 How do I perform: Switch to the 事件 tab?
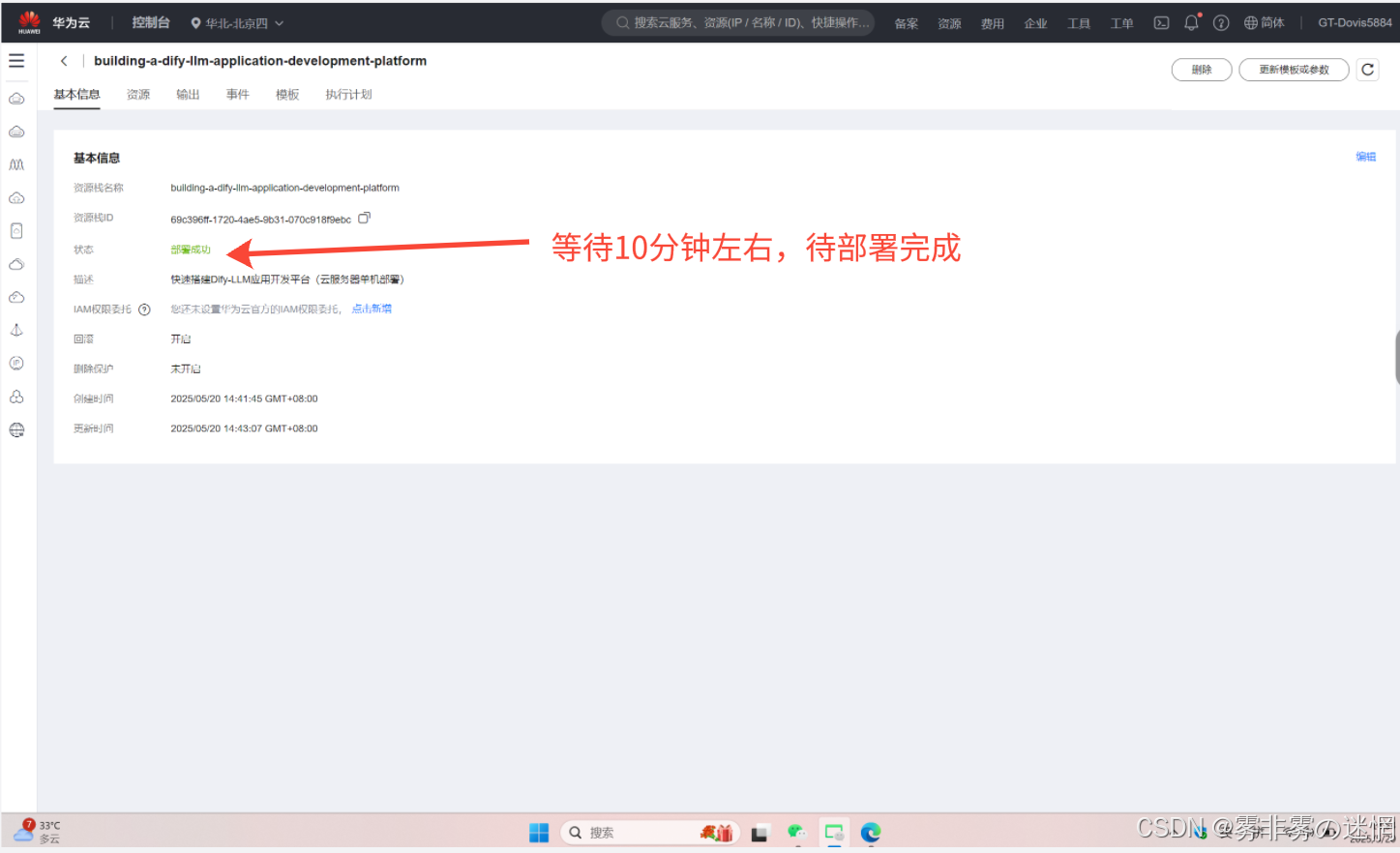238,95
